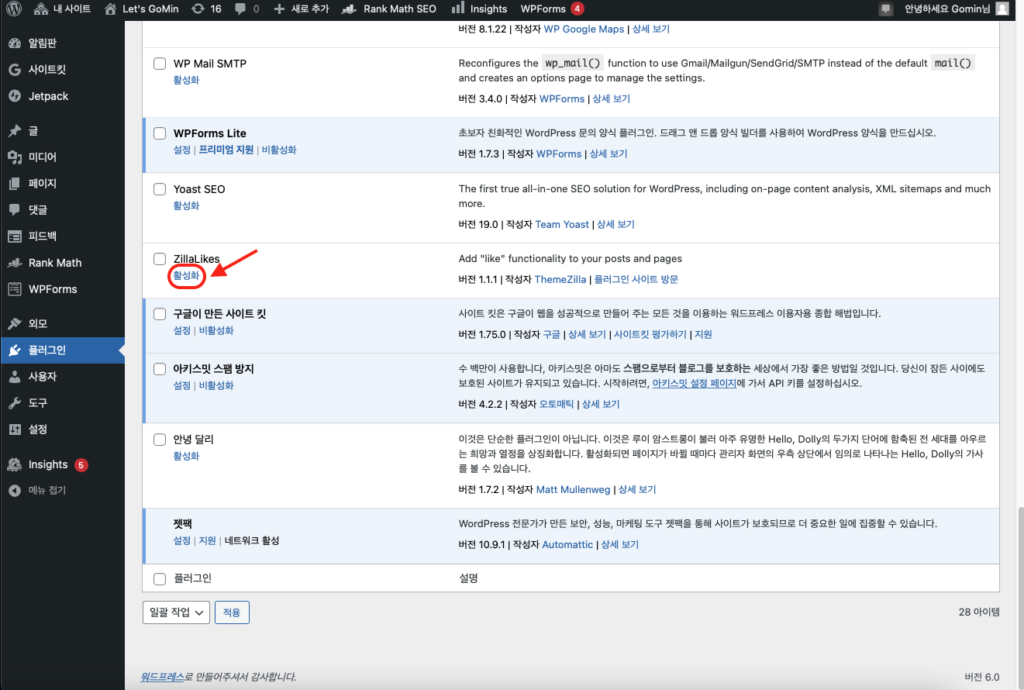Open WPForms Lite 프리미엄 지원 link

(x=226, y=150)
